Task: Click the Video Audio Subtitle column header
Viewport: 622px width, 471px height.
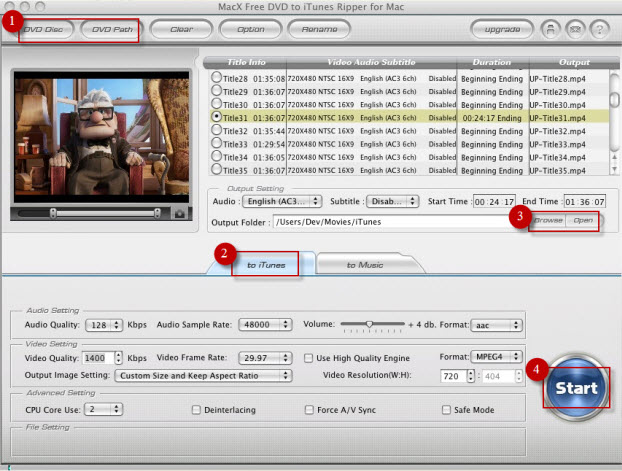Action: [x=371, y=62]
